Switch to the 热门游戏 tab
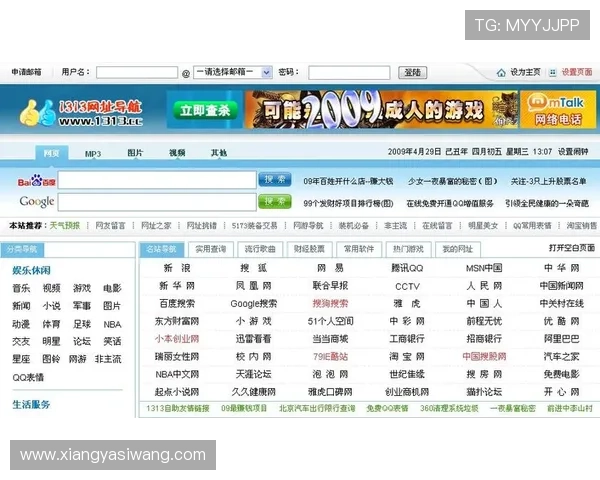Screen dimensions: 600x480 (x=408, y=250)
